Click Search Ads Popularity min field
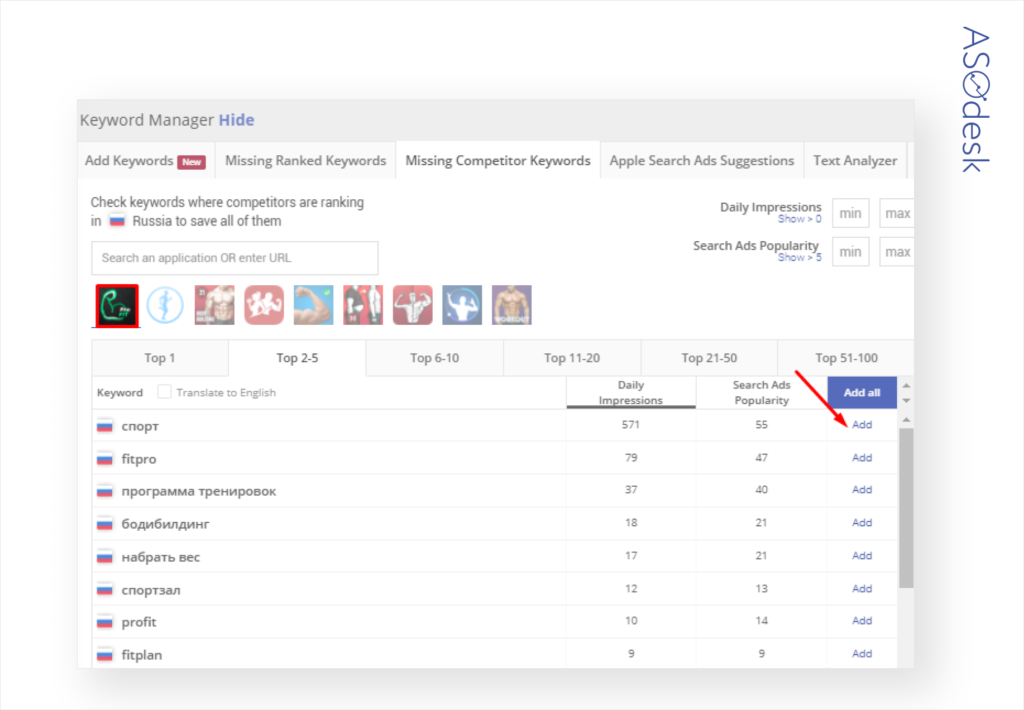The image size is (1024, 710). click(850, 252)
